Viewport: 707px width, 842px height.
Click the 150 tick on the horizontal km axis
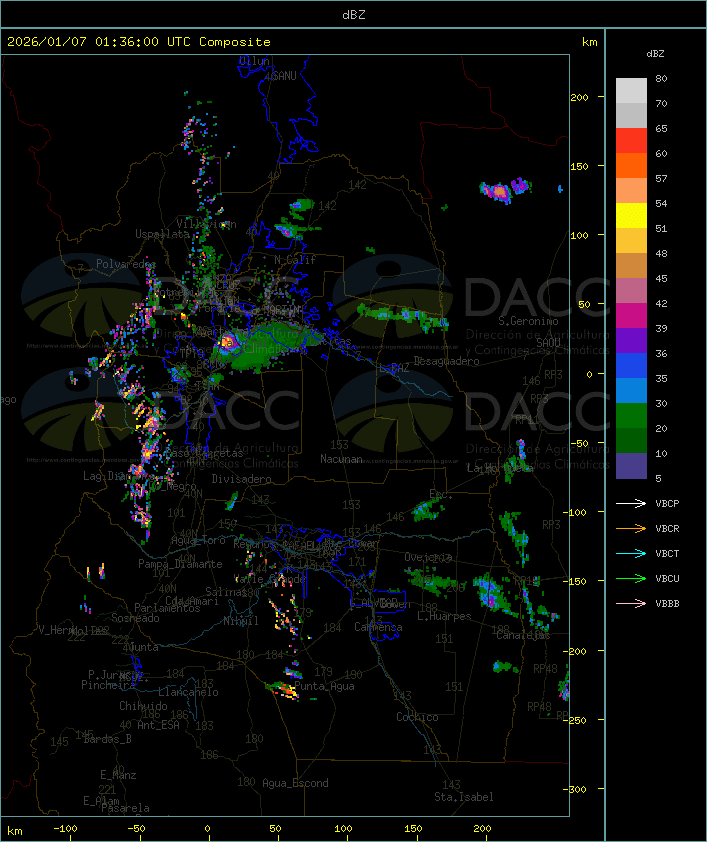click(x=413, y=829)
